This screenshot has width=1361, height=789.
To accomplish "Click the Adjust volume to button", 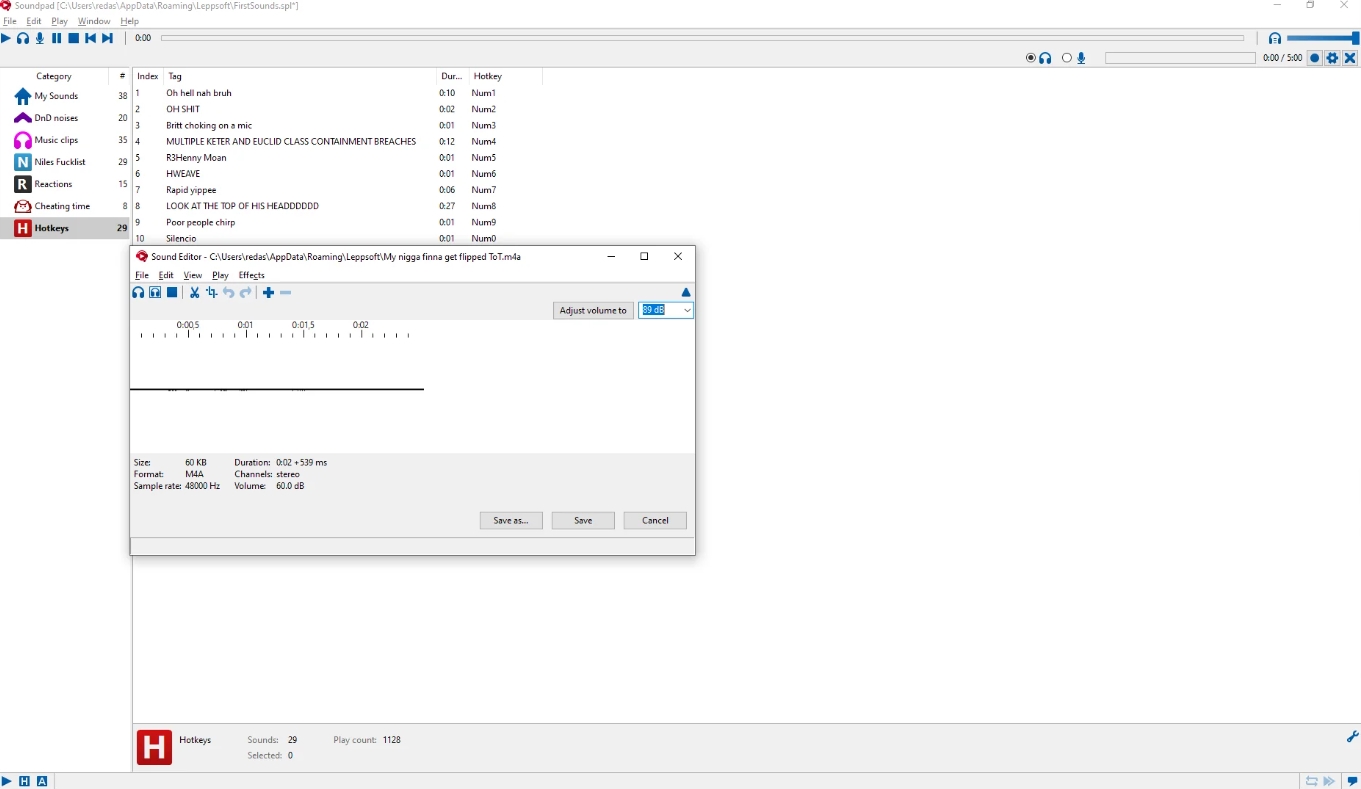I will click(x=593, y=311).
